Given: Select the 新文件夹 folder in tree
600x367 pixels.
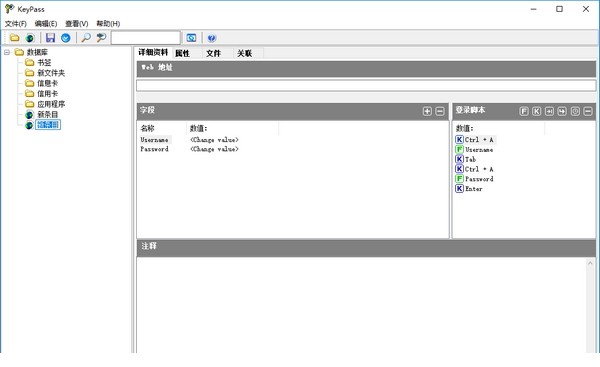Looking at the screenshot, I should 51,73.
